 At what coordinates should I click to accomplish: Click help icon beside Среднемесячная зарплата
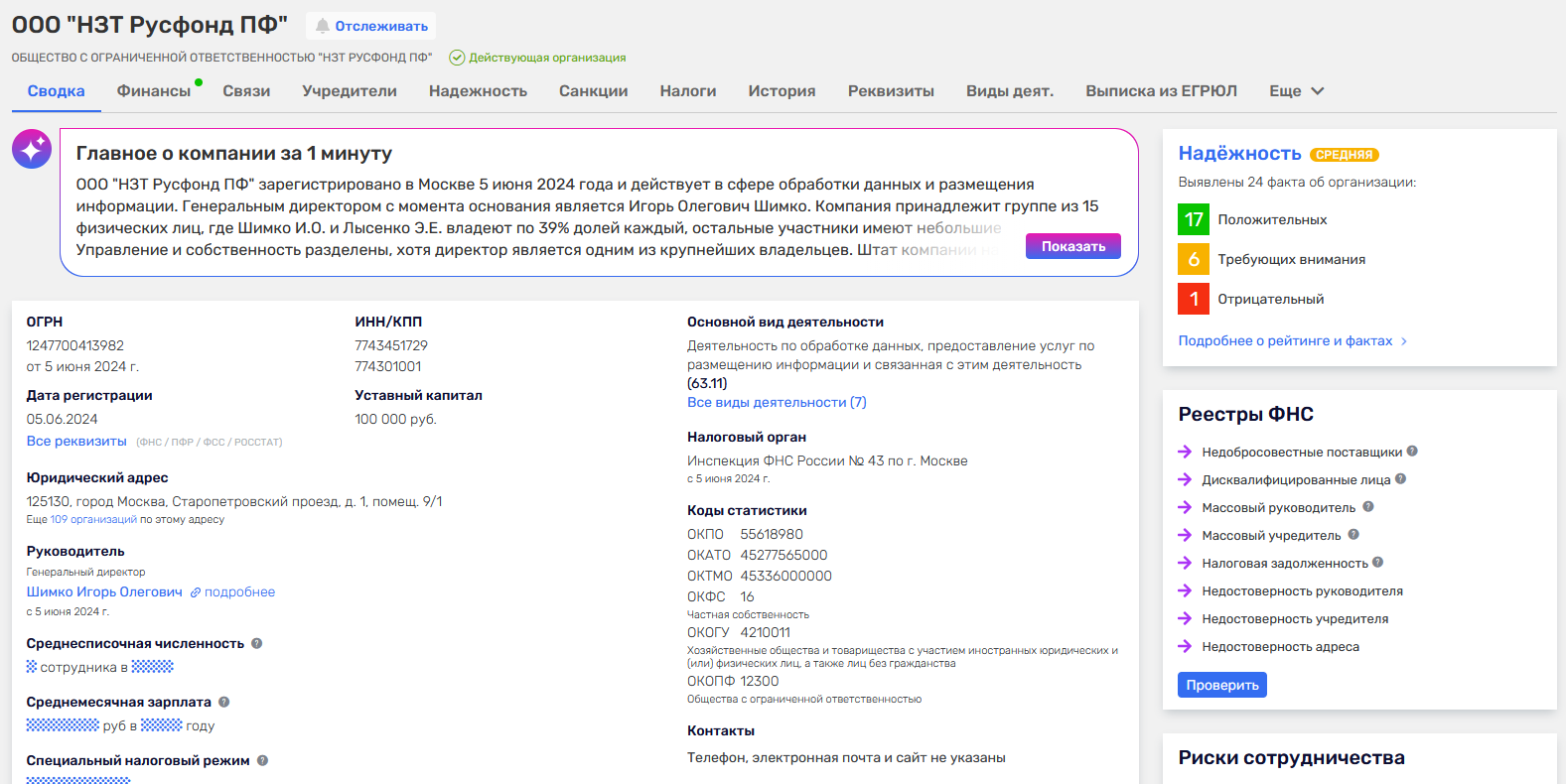coord(223,702)
